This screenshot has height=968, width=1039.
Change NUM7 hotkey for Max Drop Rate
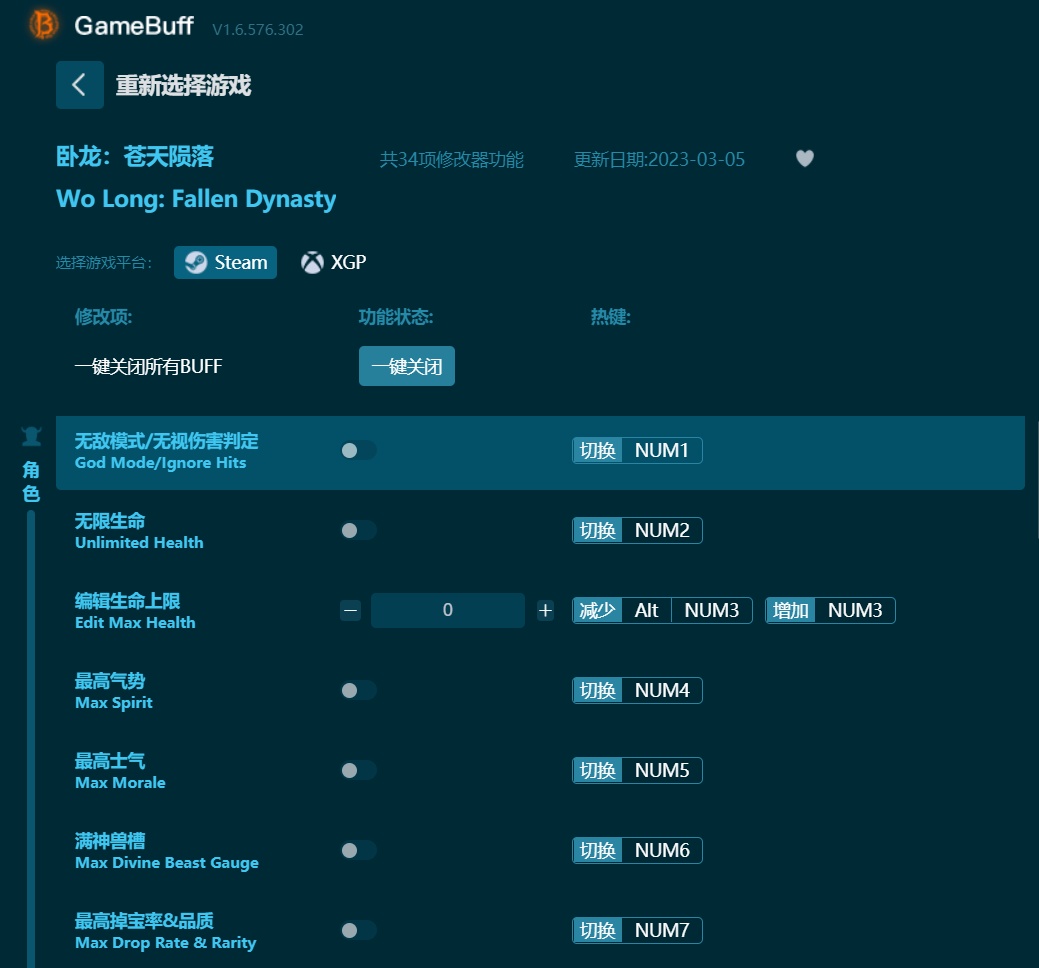[637, 930]
